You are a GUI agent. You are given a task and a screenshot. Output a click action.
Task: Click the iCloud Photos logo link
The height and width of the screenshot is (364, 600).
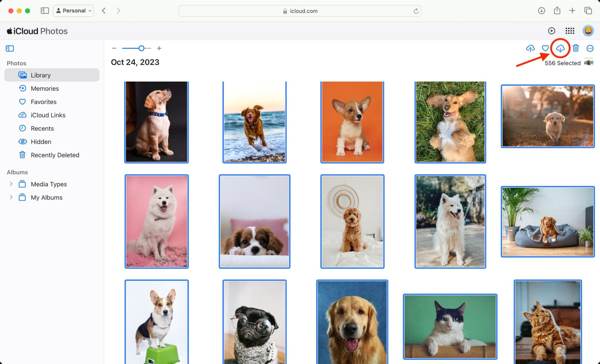tap(37, 31)
